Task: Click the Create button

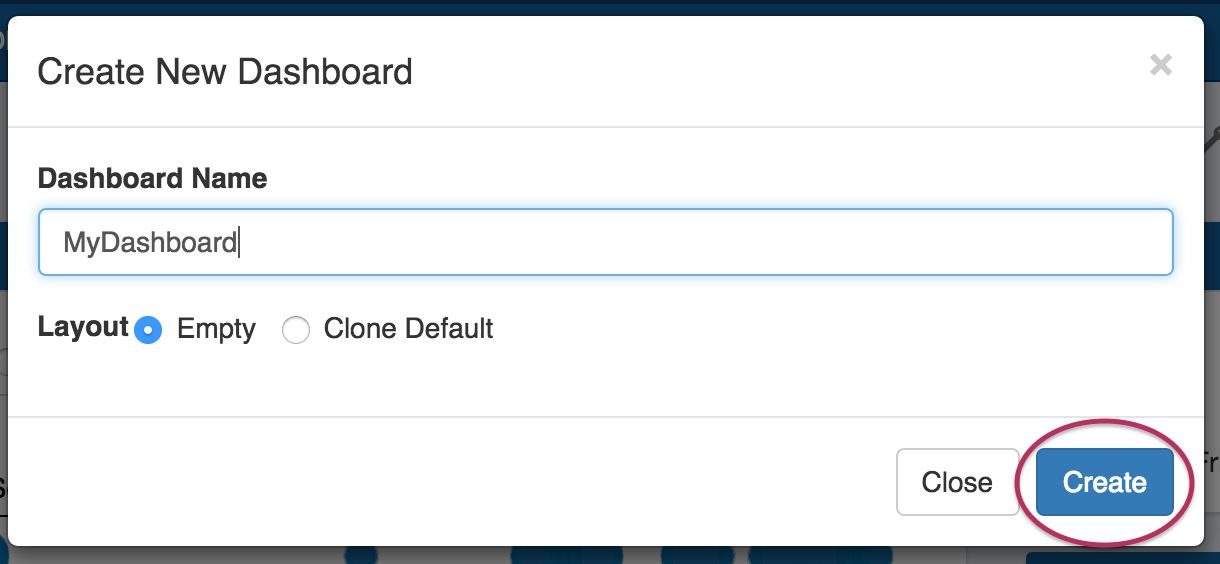Action: (x=1104, y=482)
